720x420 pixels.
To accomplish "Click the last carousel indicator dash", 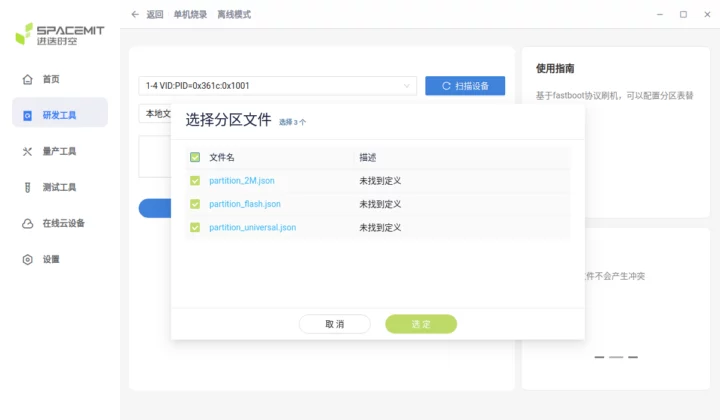I will point(633,357).
